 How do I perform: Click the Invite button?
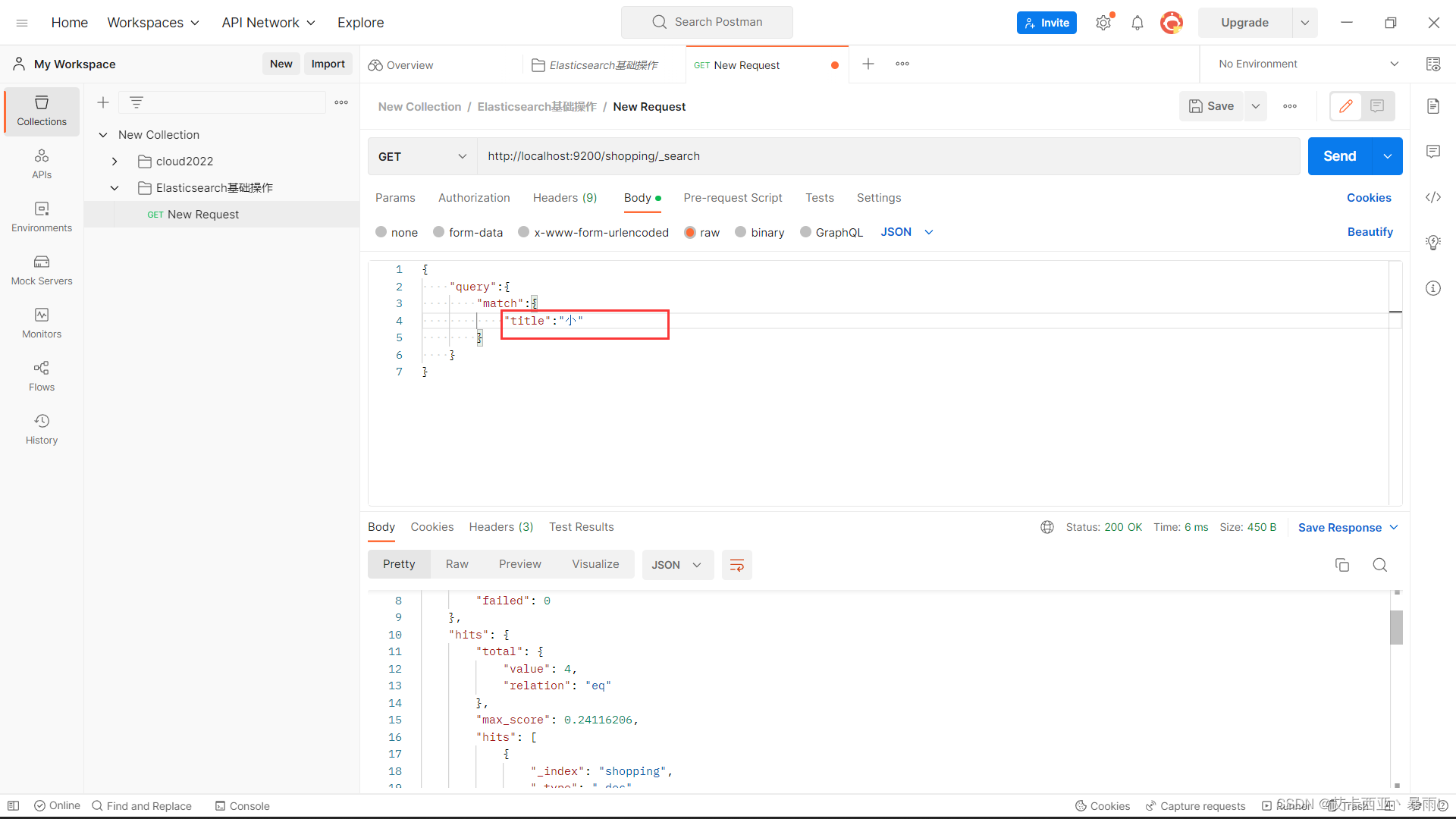tap(1046, 23)
